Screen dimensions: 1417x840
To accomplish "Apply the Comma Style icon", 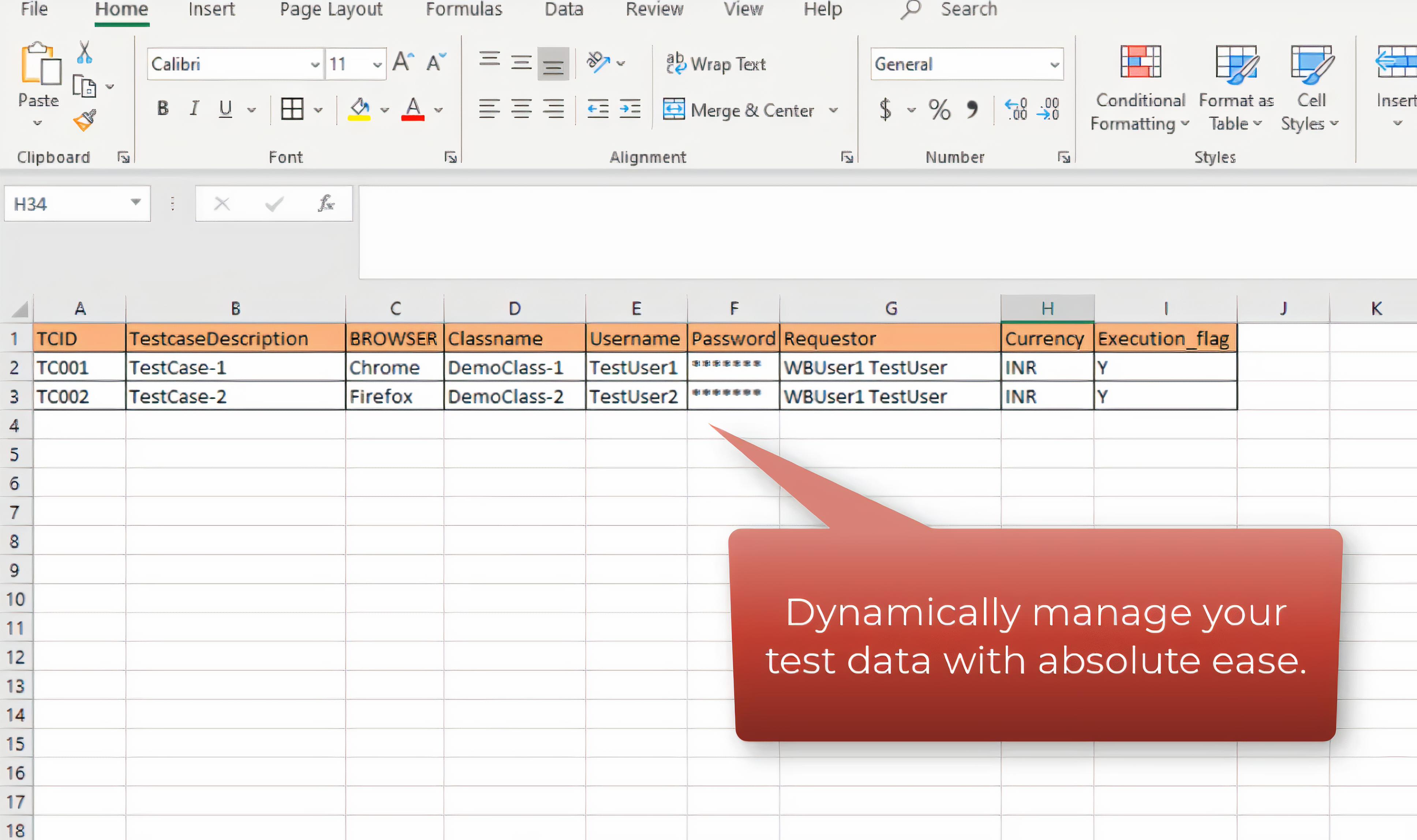I will [972, 109].
